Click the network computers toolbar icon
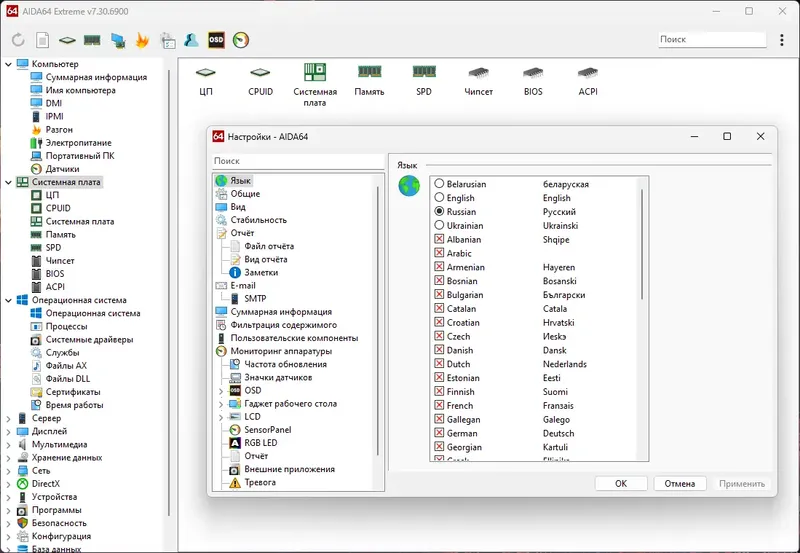The image size is (800, 553). pos(118,40)
